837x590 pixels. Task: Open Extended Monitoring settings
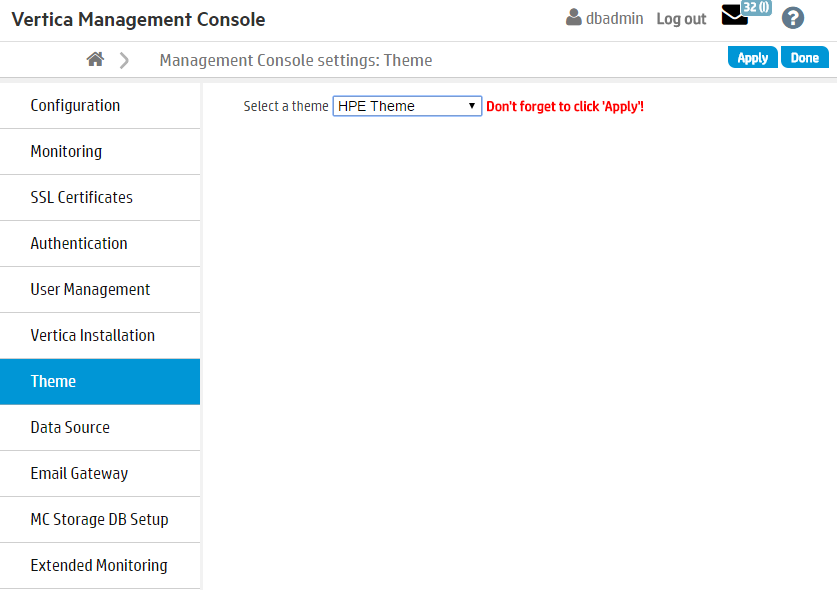[100, 565]
